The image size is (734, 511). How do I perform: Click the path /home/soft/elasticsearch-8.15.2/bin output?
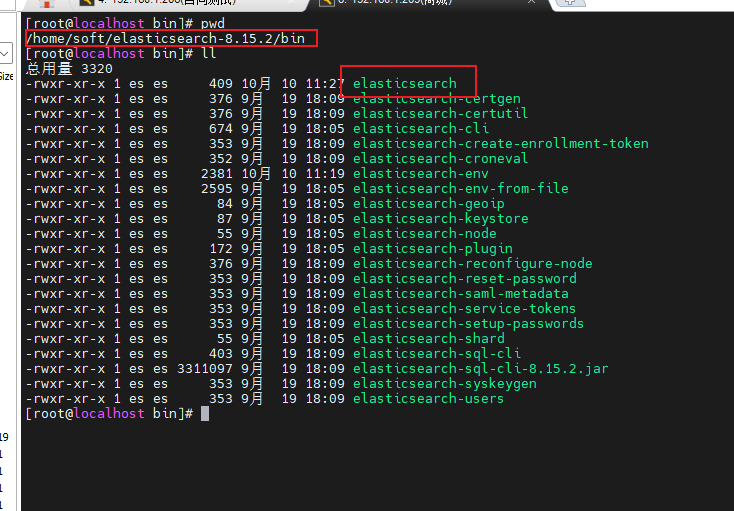point(166,38)
